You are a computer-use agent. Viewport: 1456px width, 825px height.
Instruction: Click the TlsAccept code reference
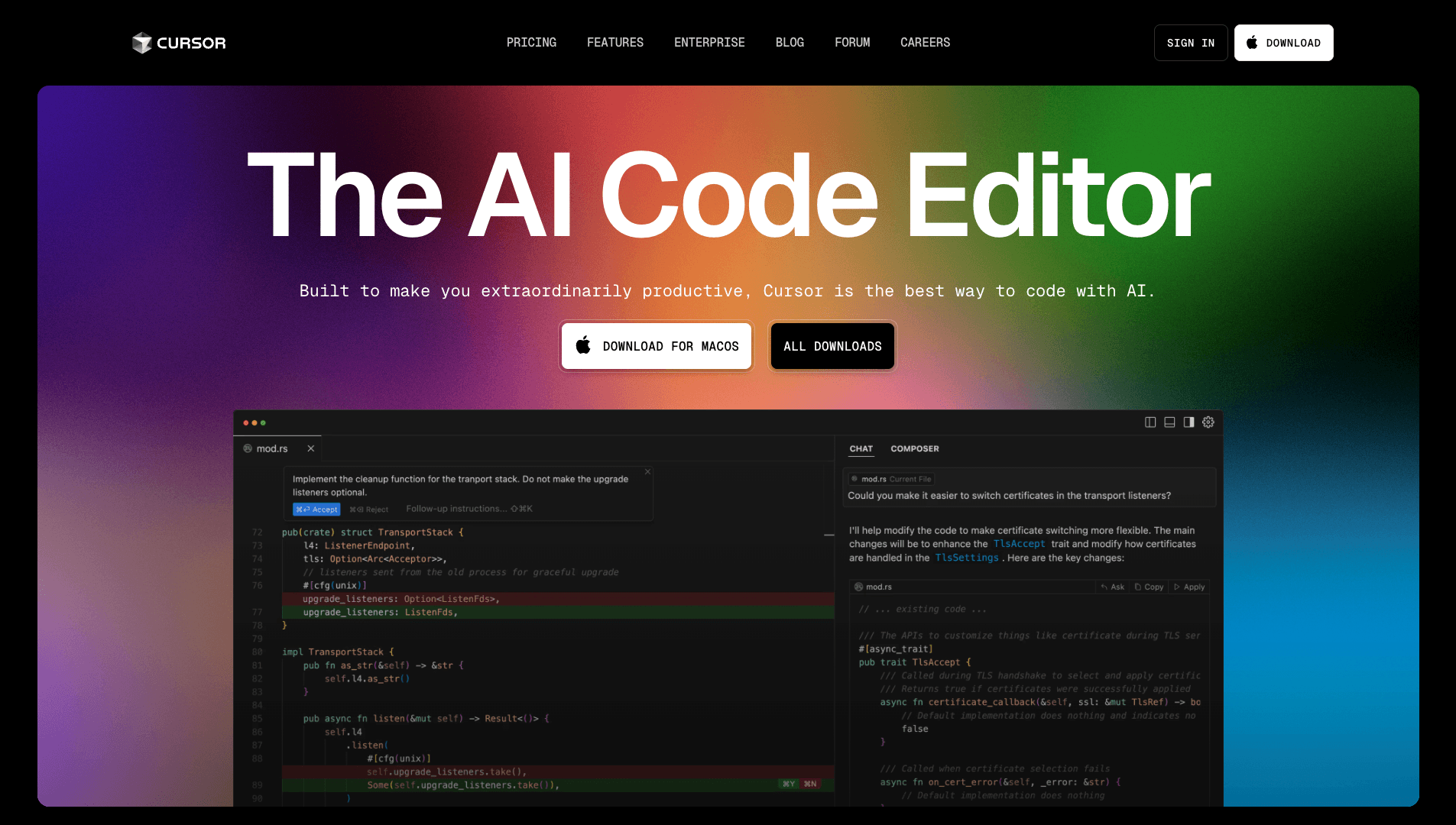pos(1019,544)
